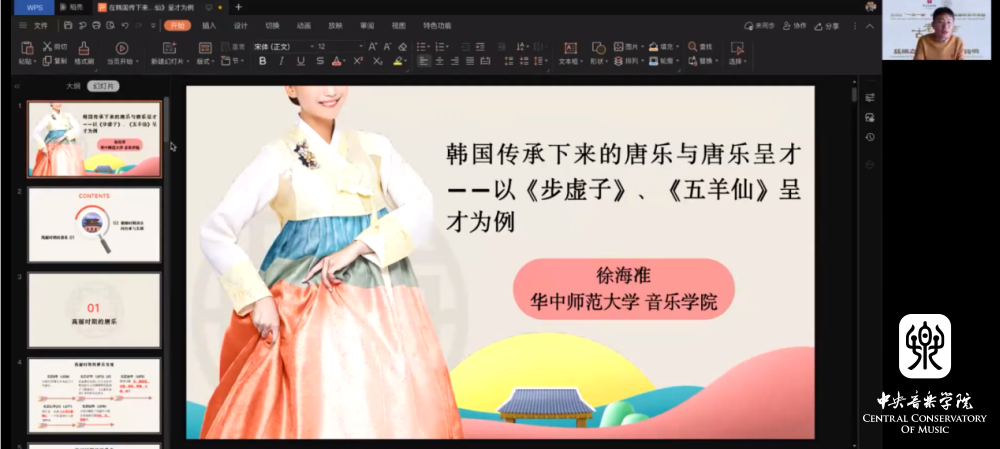Image resolution: width=1000 pixels, height=449 pixels.
Task: Set text alignment to right
Action: (455, 61)
